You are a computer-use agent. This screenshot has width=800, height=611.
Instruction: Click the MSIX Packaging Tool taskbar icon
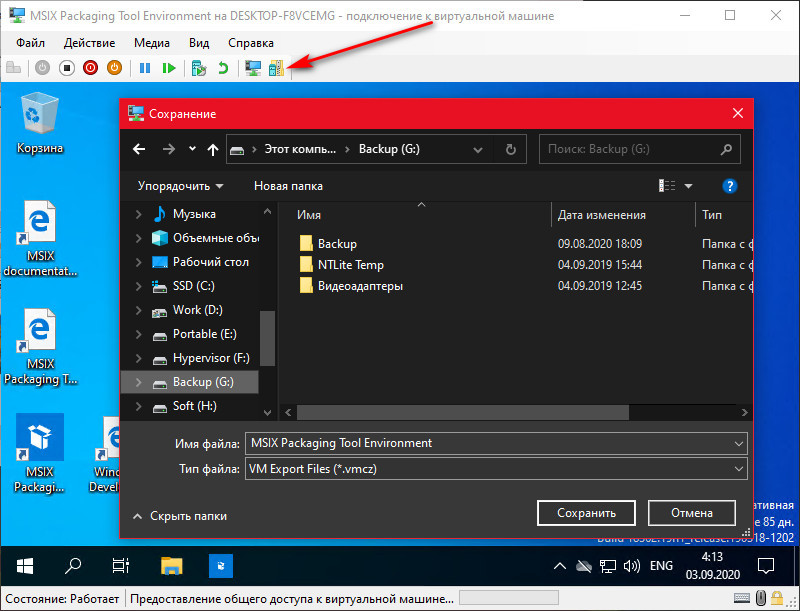click(221, 566)
